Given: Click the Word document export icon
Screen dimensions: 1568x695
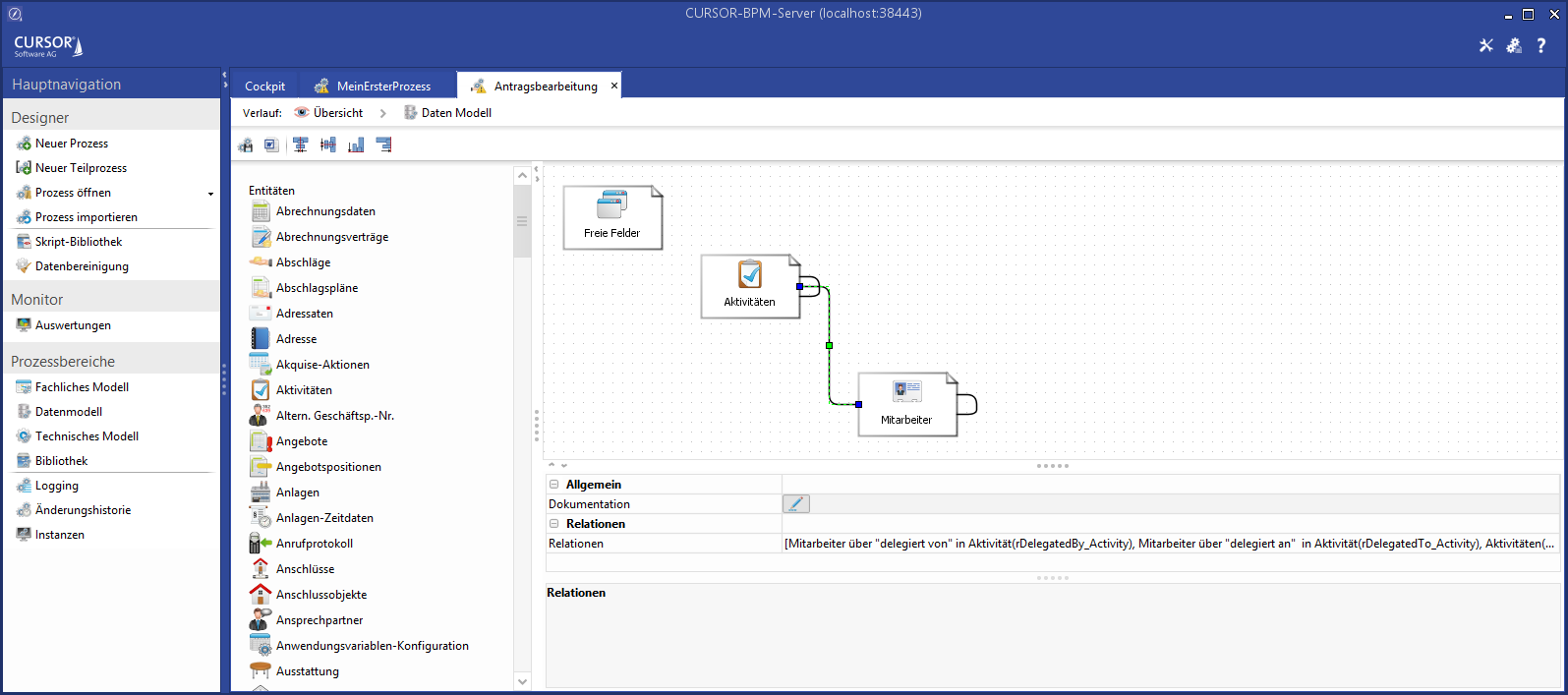Looking at the screenshot, I should point(271,145).
